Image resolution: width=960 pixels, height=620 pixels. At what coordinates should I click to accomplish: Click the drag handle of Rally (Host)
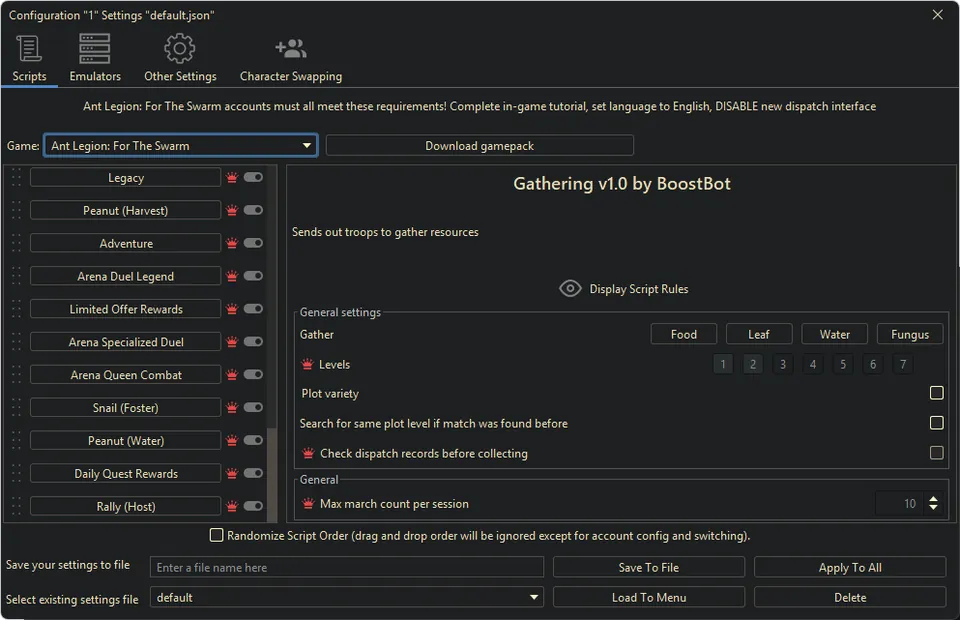pos(17,506)
